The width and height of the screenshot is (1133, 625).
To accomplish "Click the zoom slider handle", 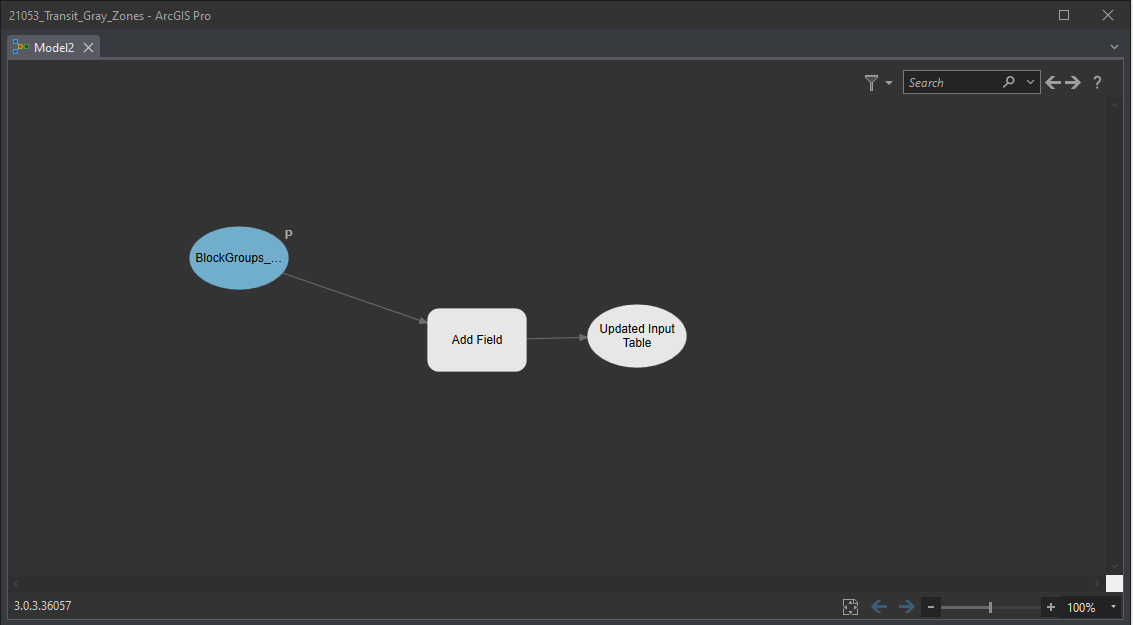I will (990, 607).
